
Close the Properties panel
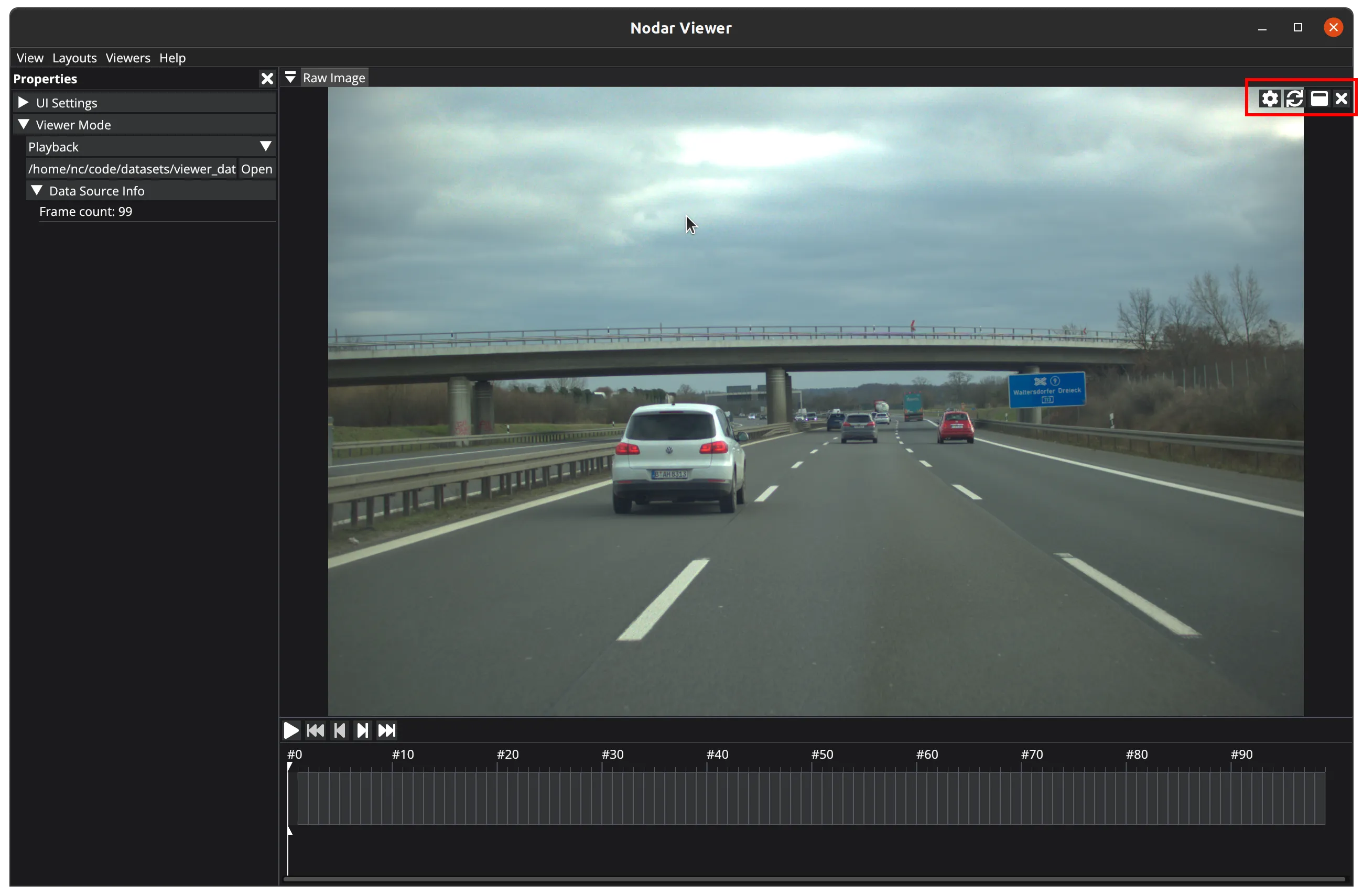(x=267, y=79)
